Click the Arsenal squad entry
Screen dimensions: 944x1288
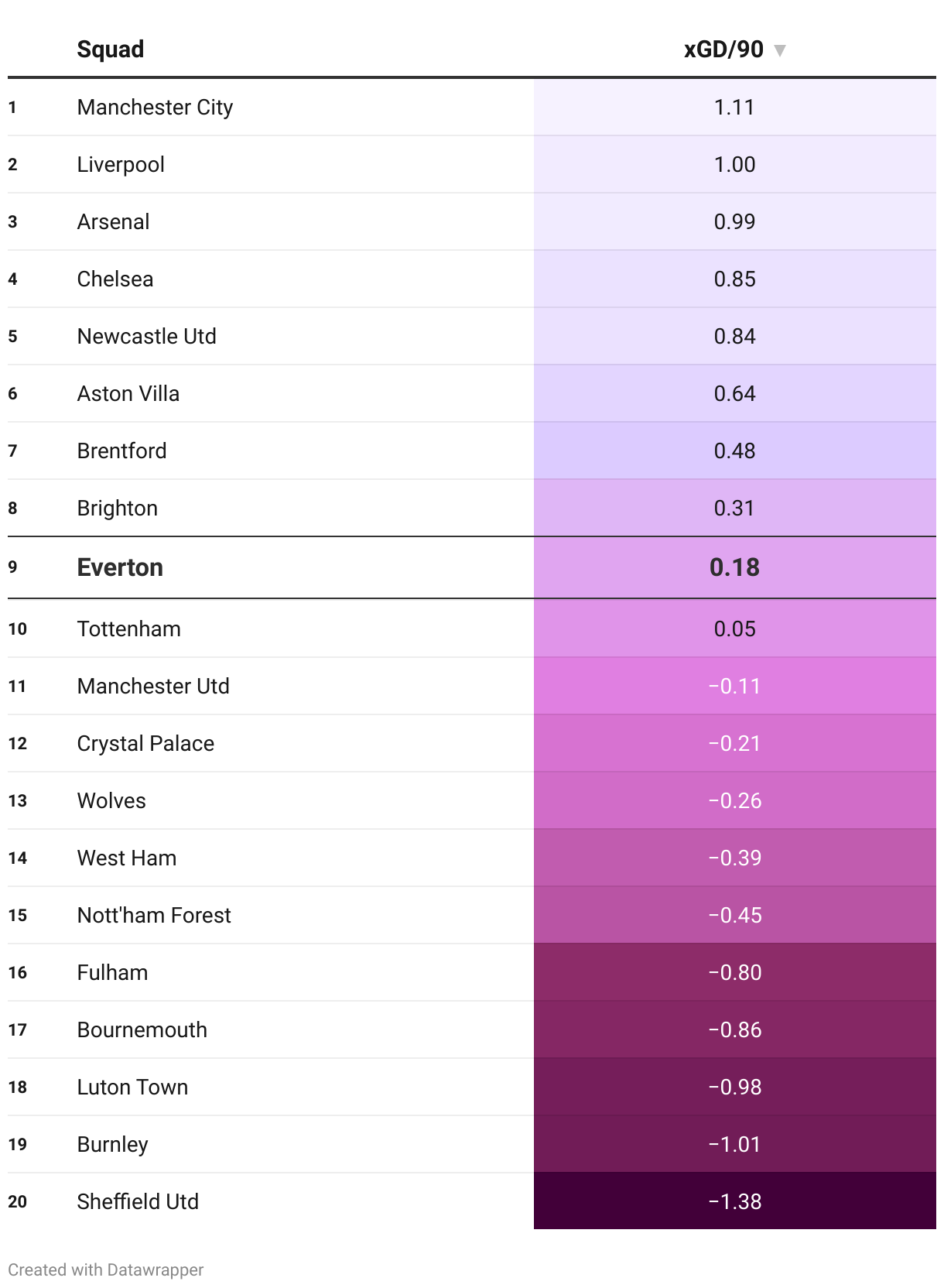pyautogui.click(x=113, y=221)
